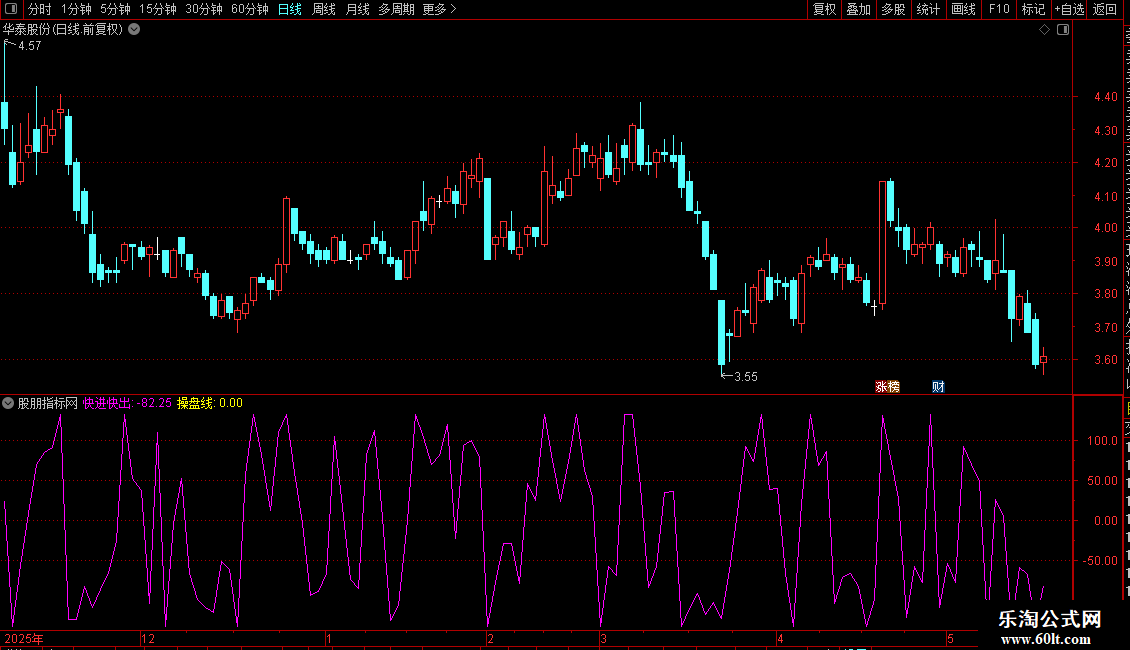Click the 返回 back button
Viewport: 1130px width, 650px height.
[1104, 9]
